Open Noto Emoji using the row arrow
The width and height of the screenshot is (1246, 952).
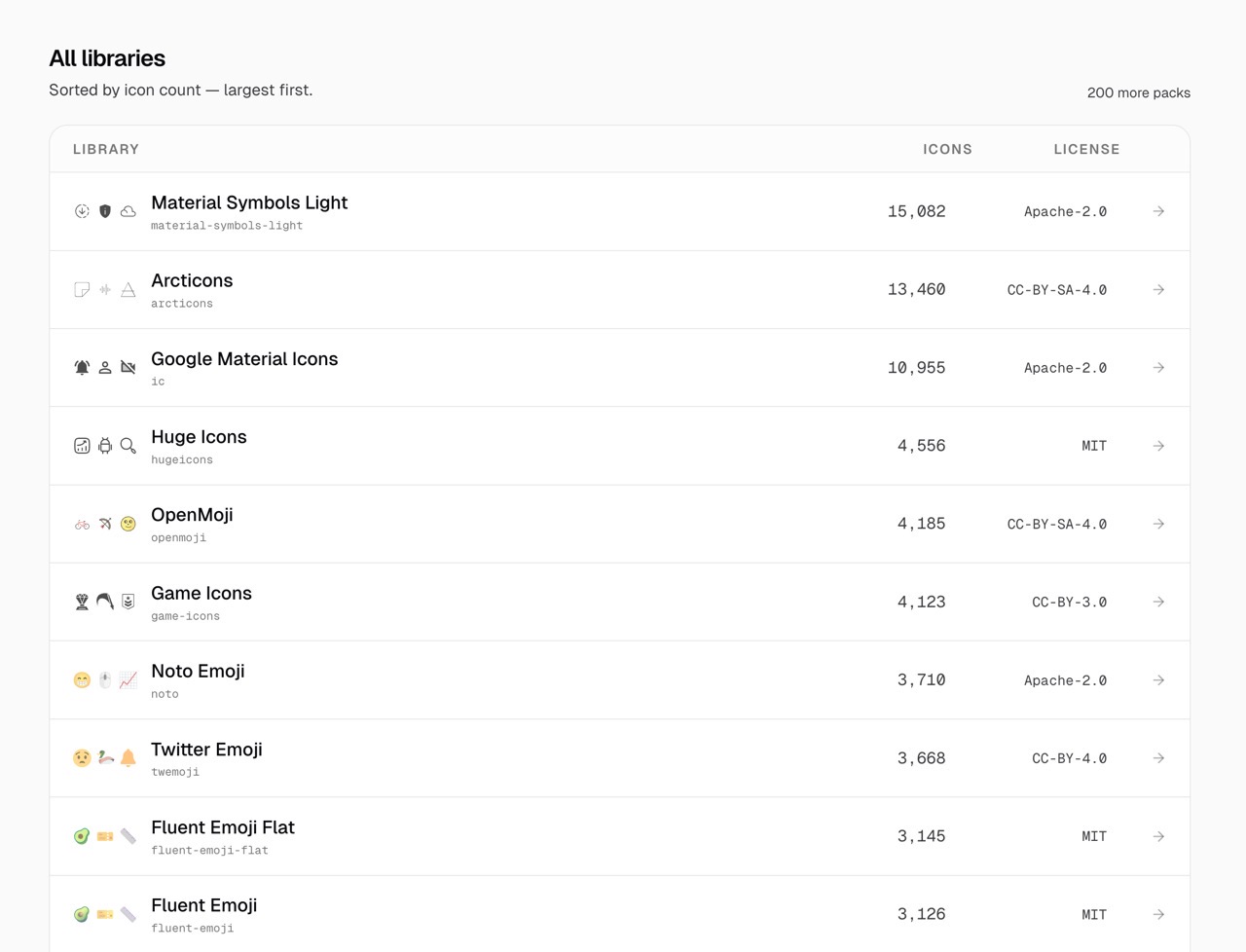point(1158,680)
